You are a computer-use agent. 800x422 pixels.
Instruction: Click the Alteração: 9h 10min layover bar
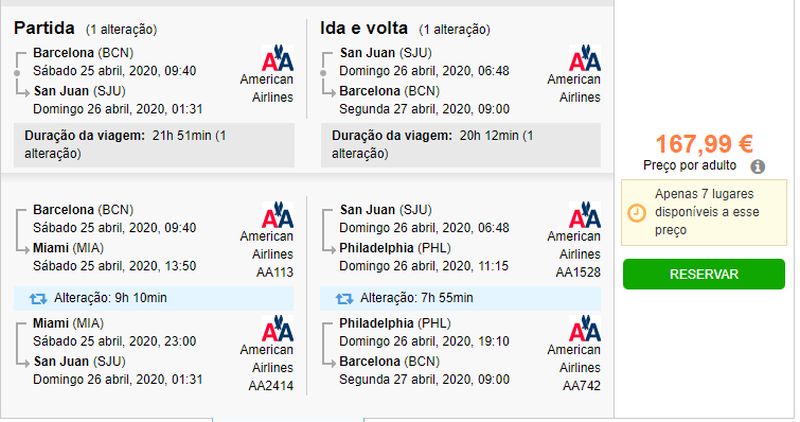pyautogui.click(x=154, y=298)
